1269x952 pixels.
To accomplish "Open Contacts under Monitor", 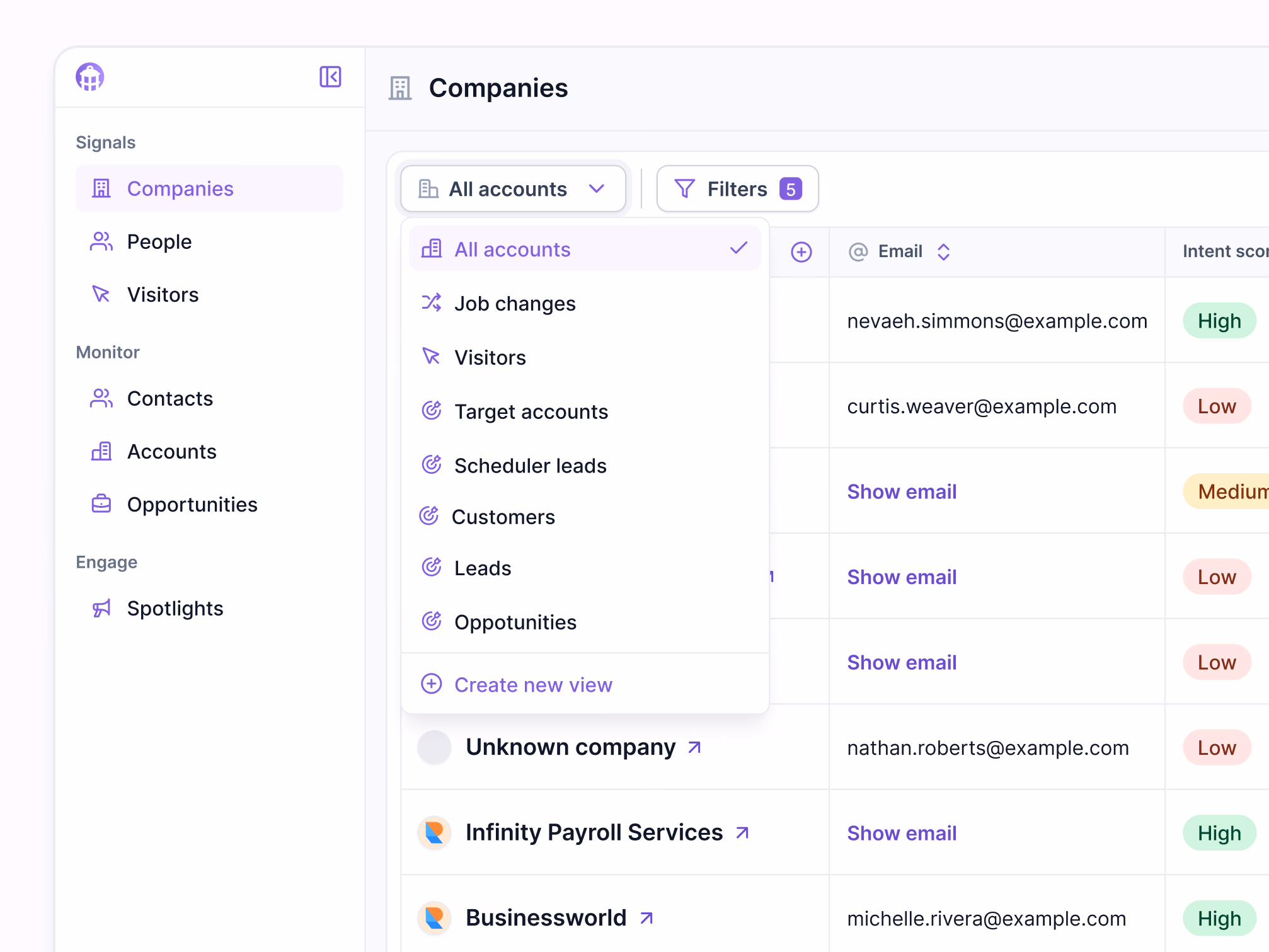I will [x=209, y=398].
